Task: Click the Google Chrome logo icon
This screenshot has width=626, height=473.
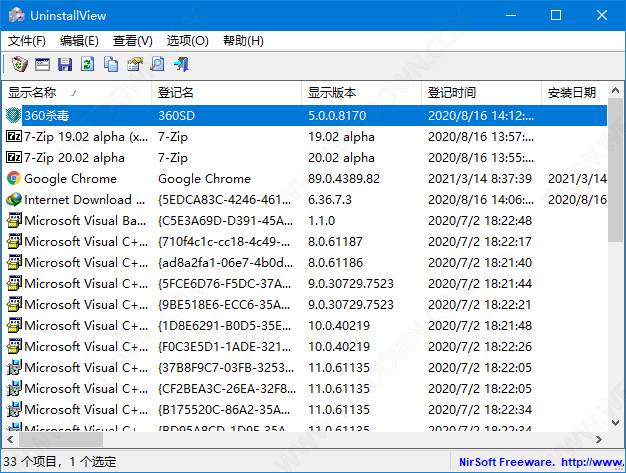Action: tap(14, 178)
